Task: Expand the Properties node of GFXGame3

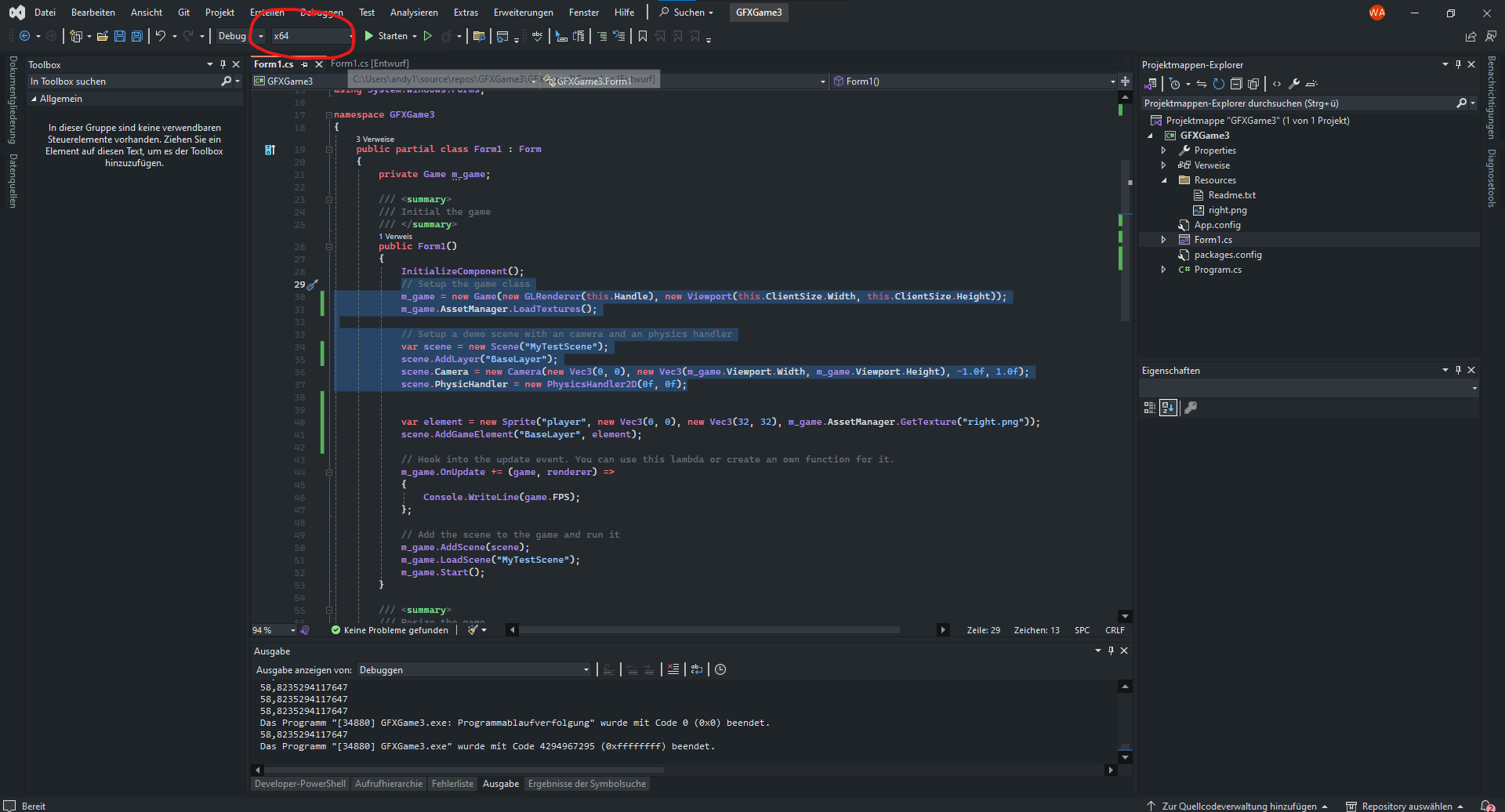Action: (x=1164, y=150)
